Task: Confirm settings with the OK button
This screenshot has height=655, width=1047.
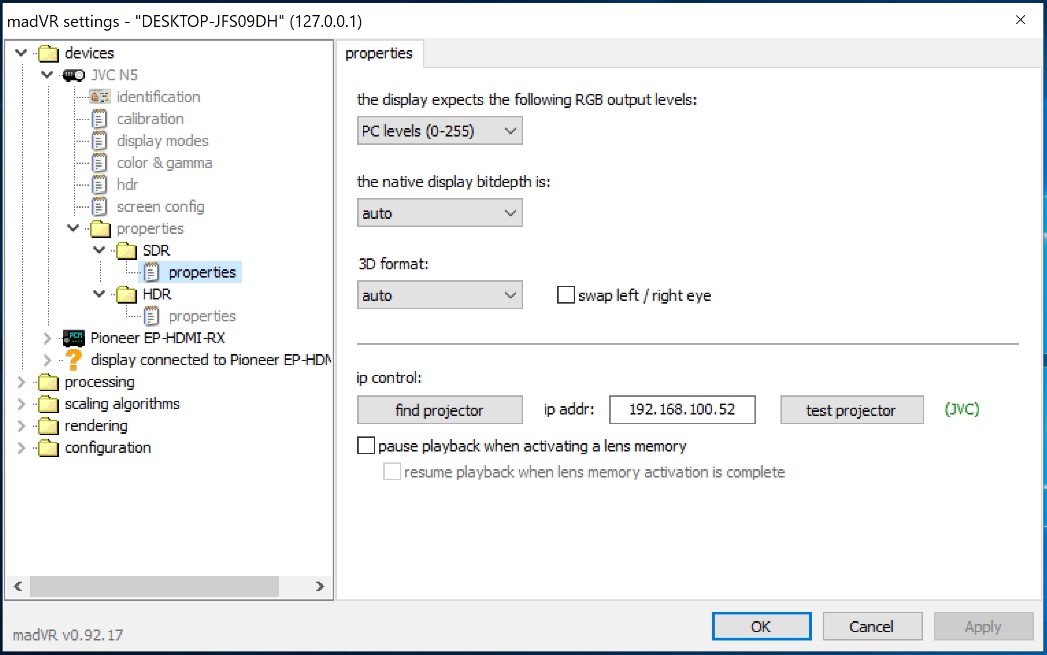Action: tap(761, 626)
